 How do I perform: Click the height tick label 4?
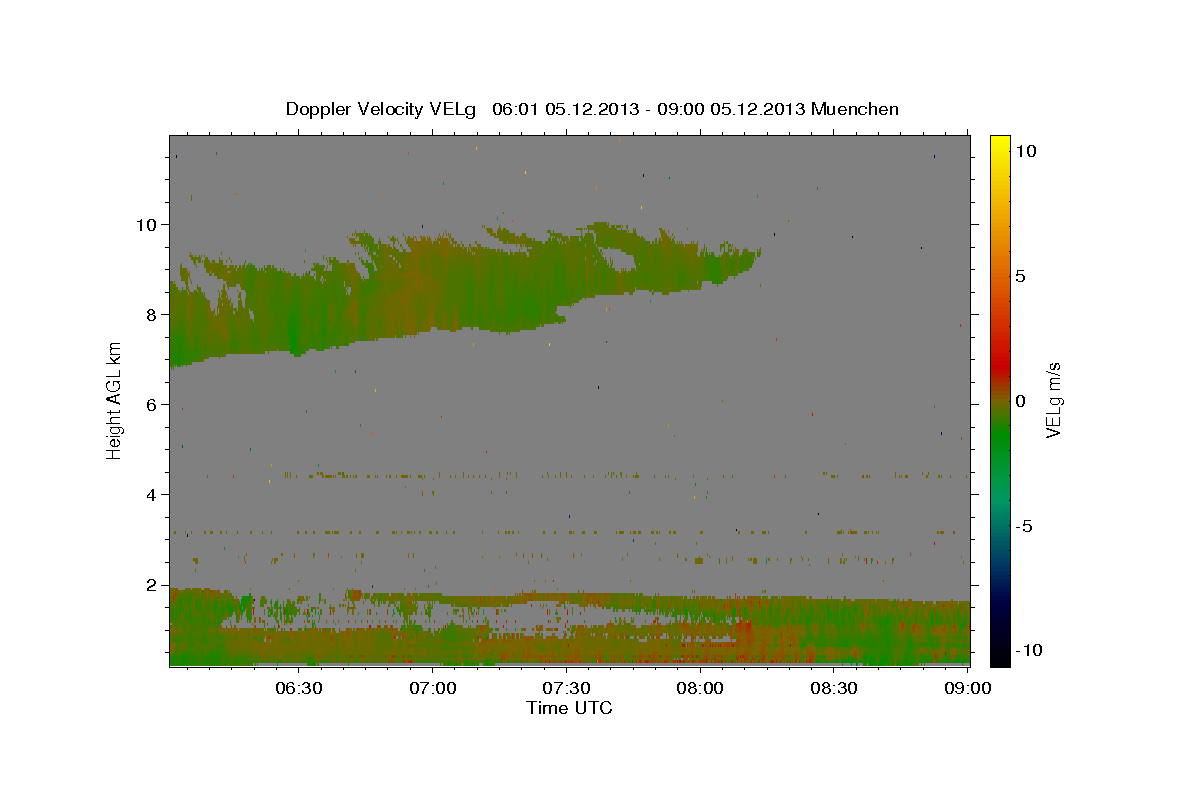coord(152,494)
